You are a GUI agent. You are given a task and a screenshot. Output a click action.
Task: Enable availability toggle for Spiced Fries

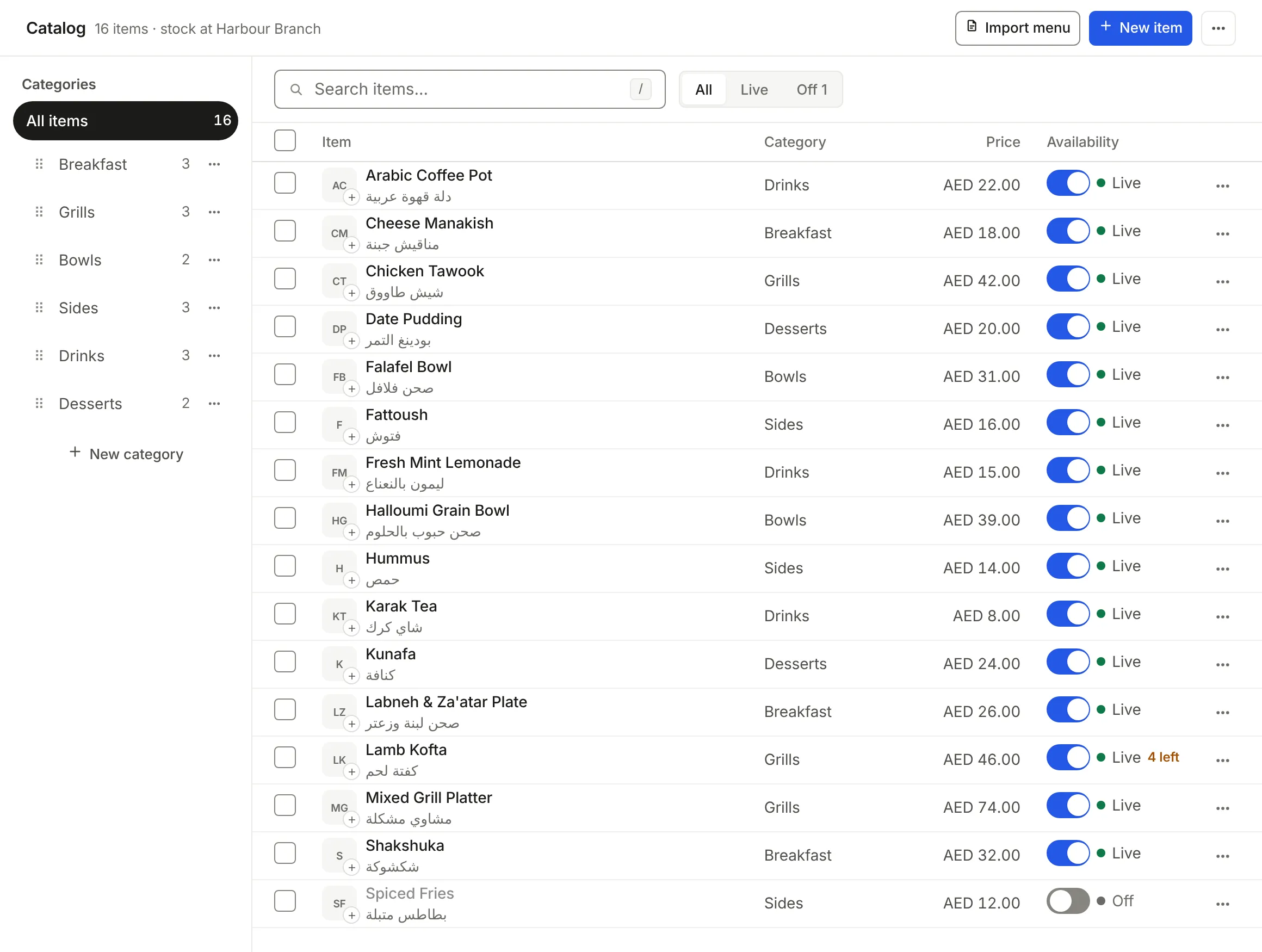(1067, 901)
